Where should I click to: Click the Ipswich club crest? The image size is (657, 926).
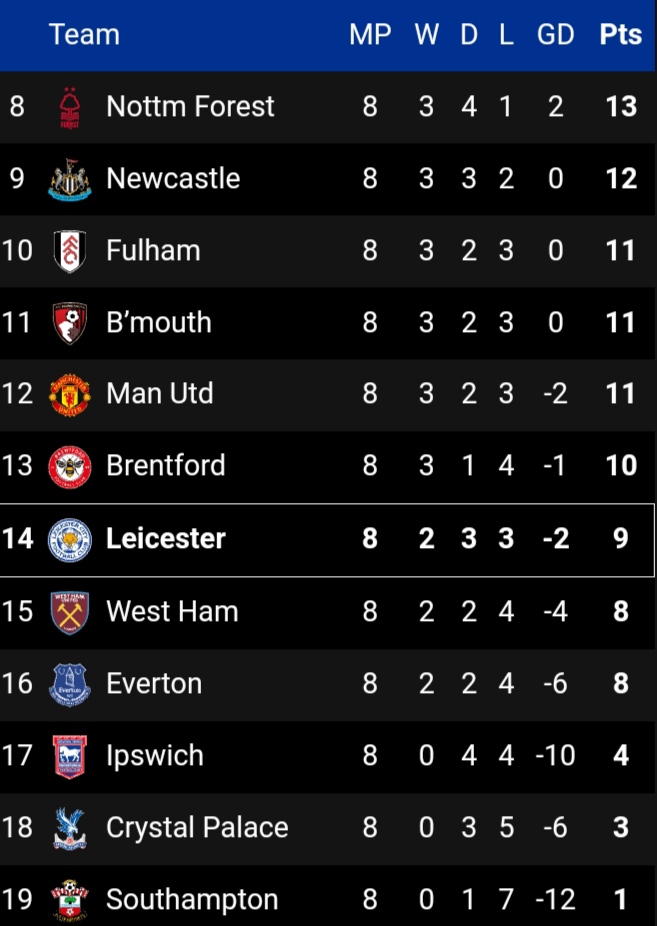(x=70, y=756)
